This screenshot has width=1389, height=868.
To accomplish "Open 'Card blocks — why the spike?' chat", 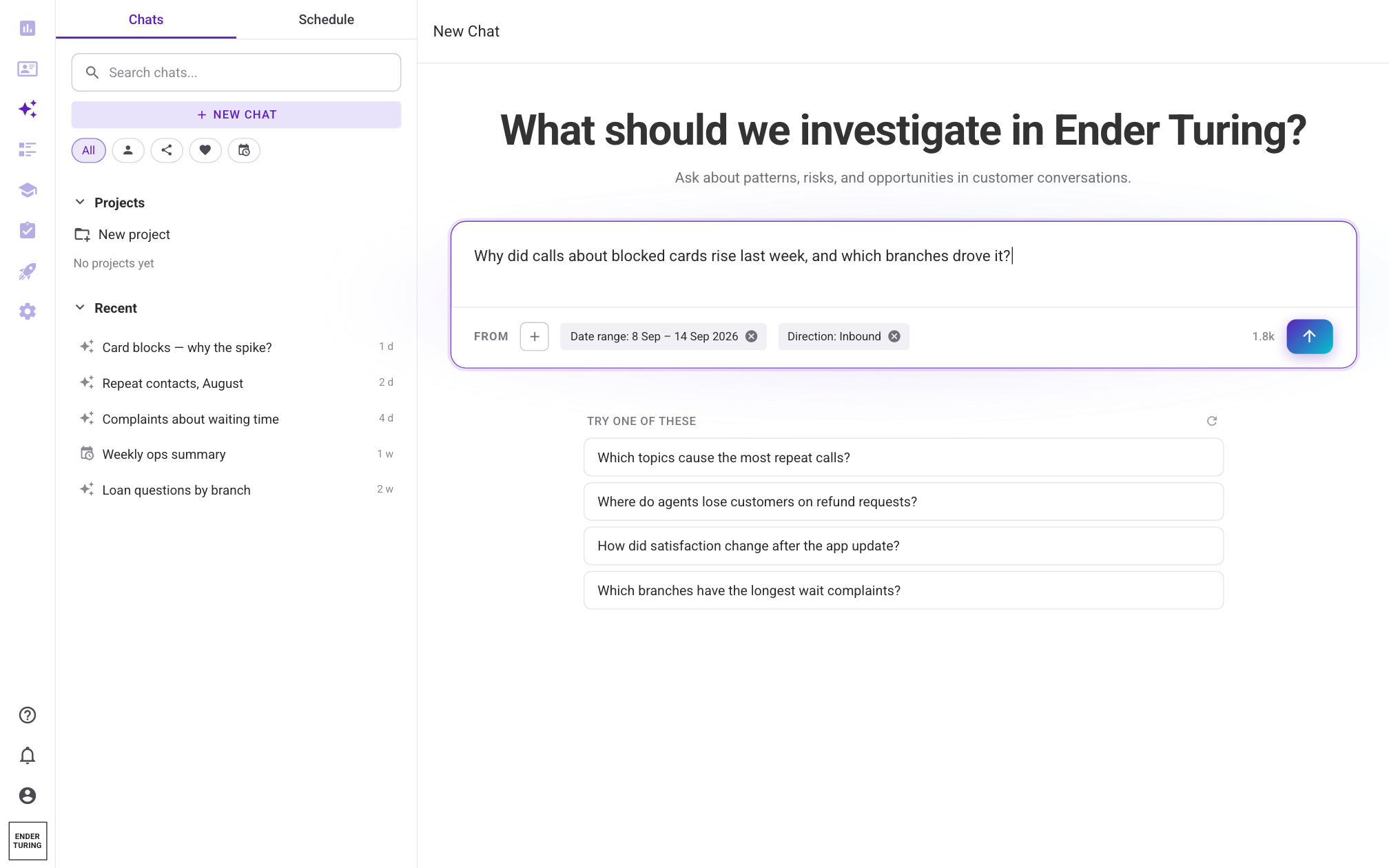I will [236, 347].
